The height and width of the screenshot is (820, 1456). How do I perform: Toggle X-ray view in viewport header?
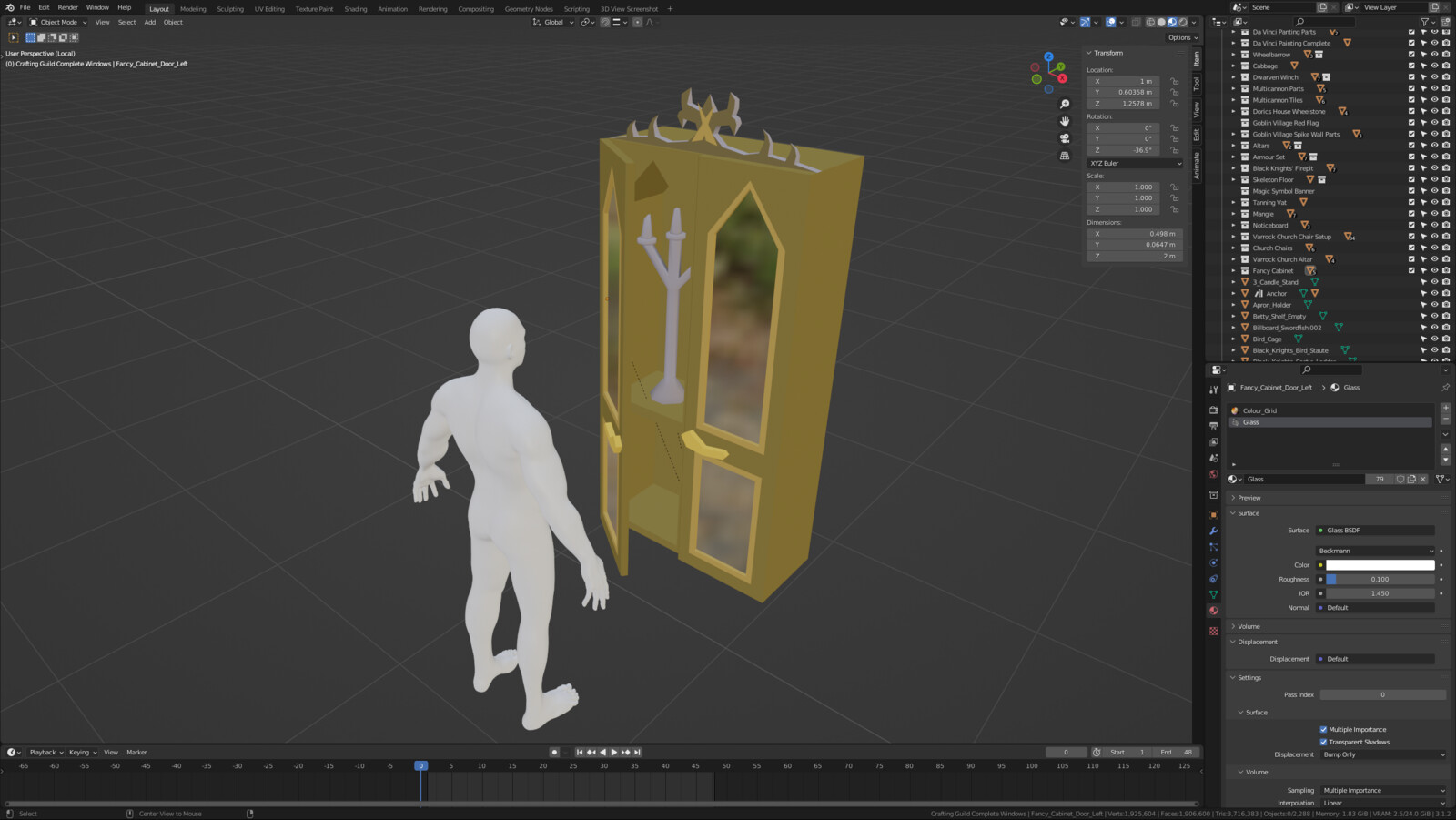click(1136, 22)
